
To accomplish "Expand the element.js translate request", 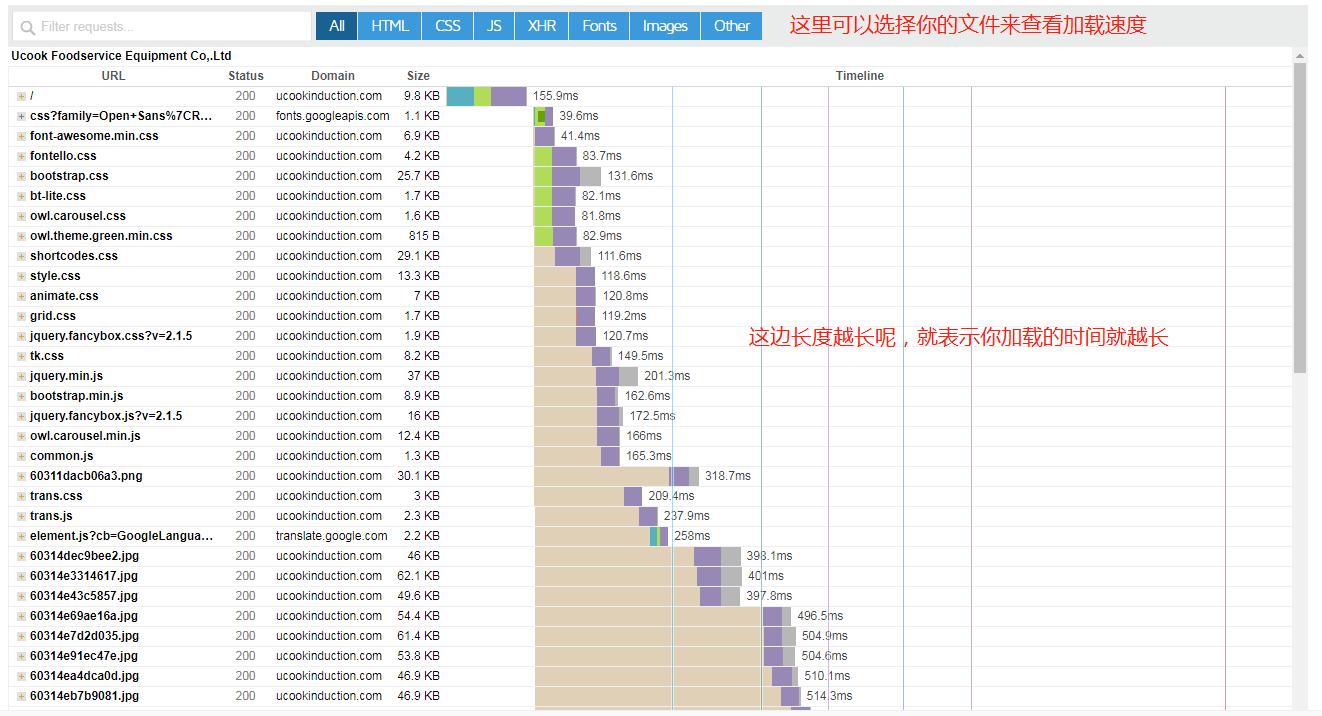I will [x=20, y=535].
